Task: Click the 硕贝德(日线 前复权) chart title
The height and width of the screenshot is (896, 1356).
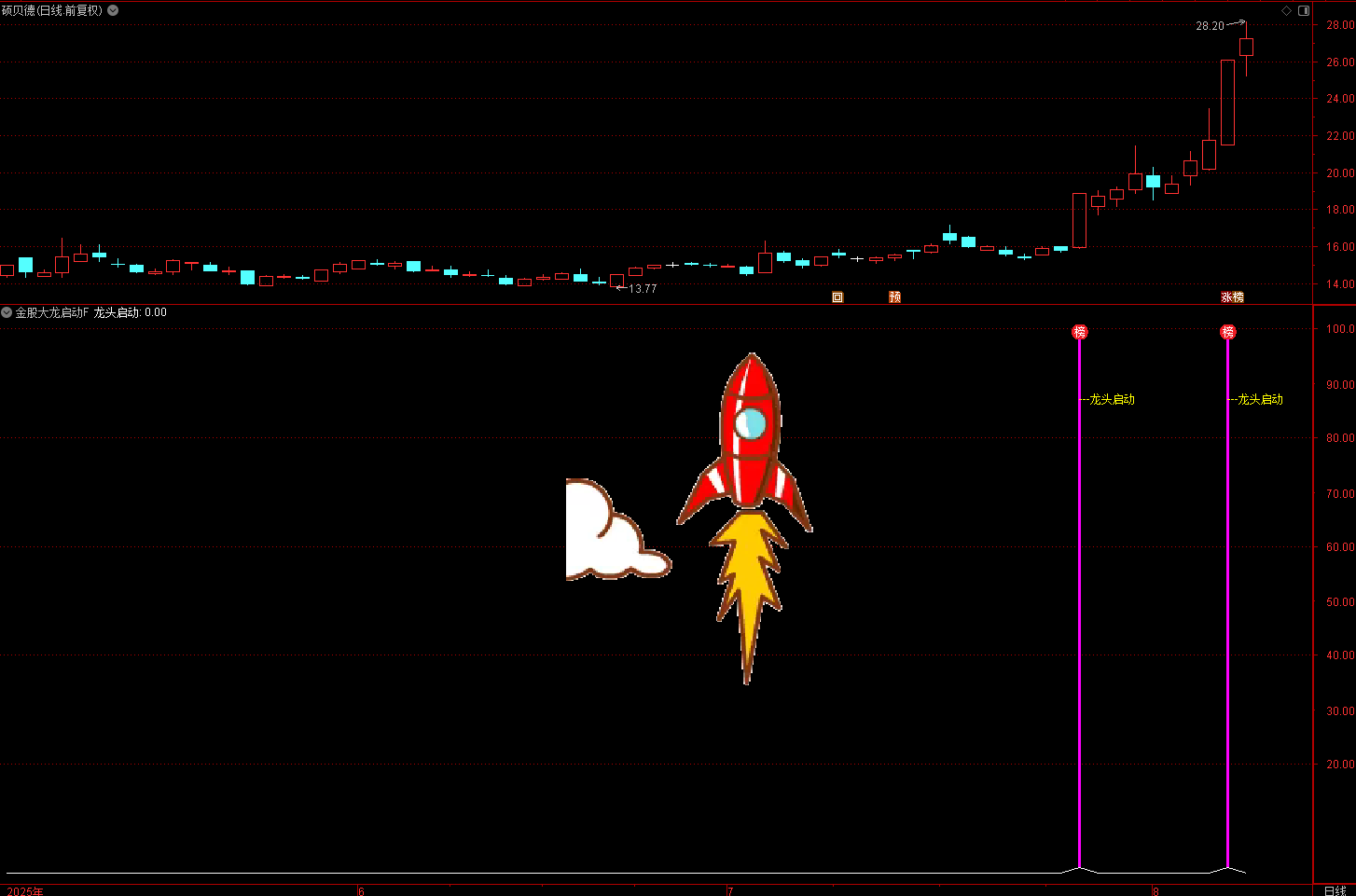Action: point(52,10)
